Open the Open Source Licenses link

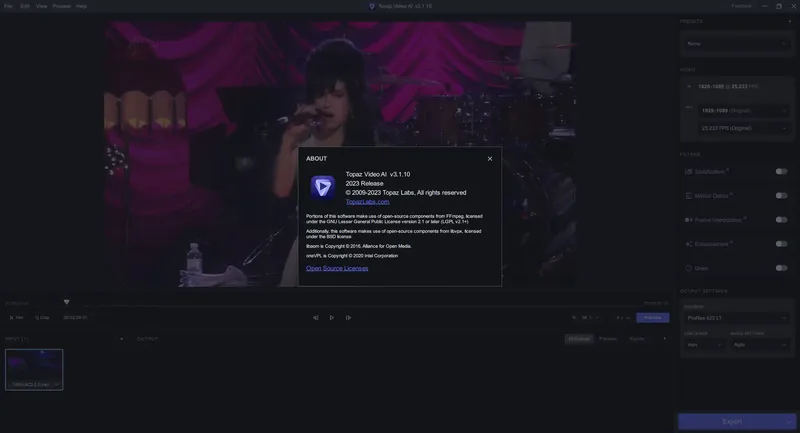[x=337, y=268]
